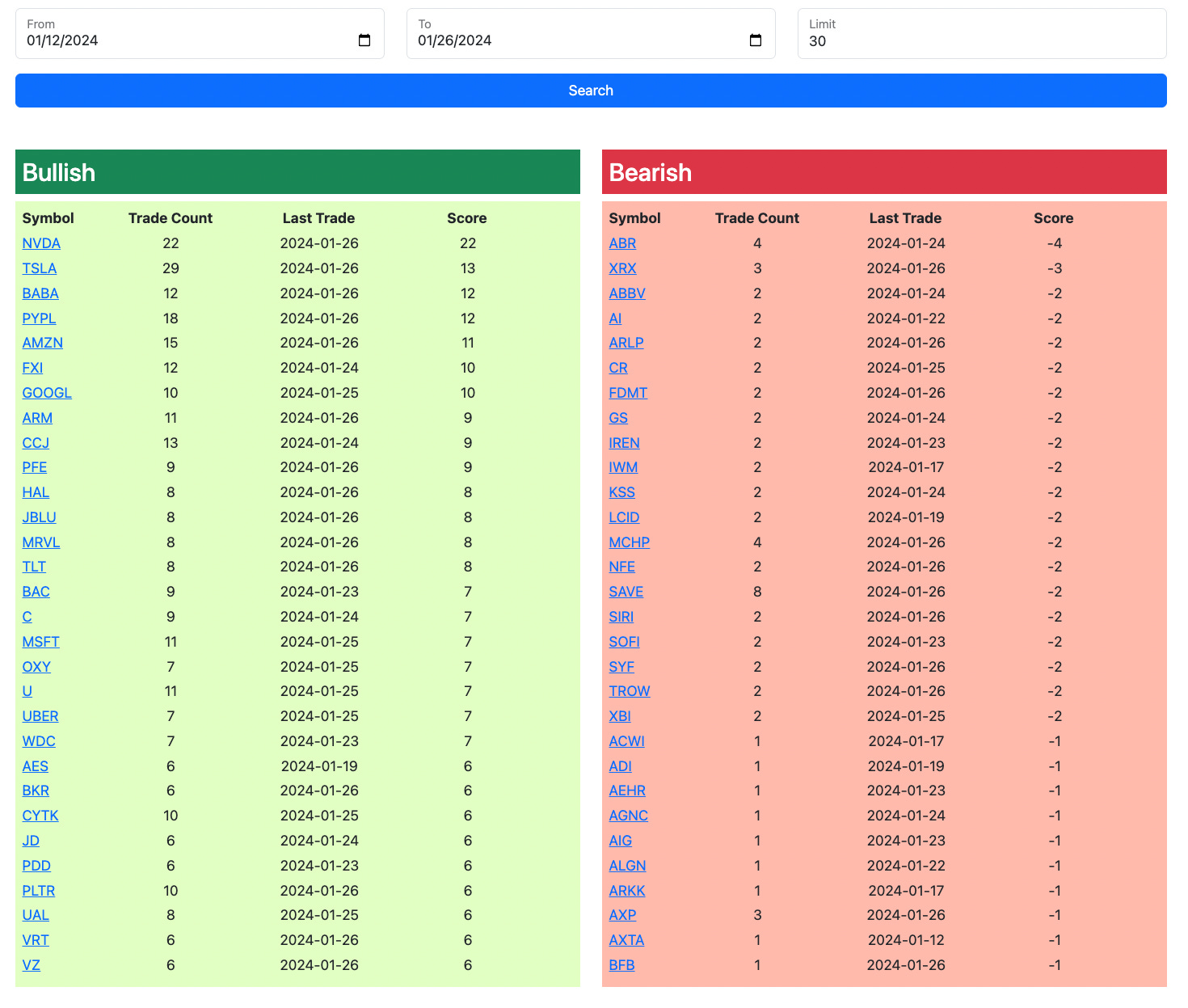1188x1008 pixels.
Task: Click Bearish table Last Trade column header
Action: click(x=905, y=218)
